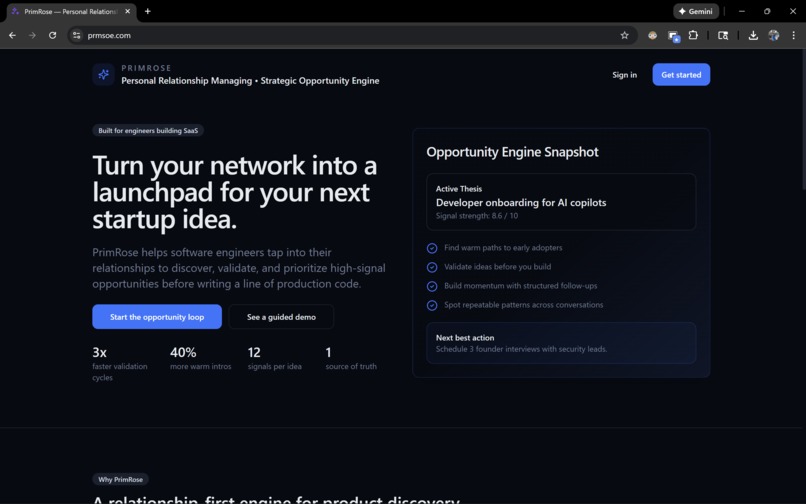The height and width of the screenshot is (504, 806).
Task: Reload the page with the refresh icon
Action: 52,35
